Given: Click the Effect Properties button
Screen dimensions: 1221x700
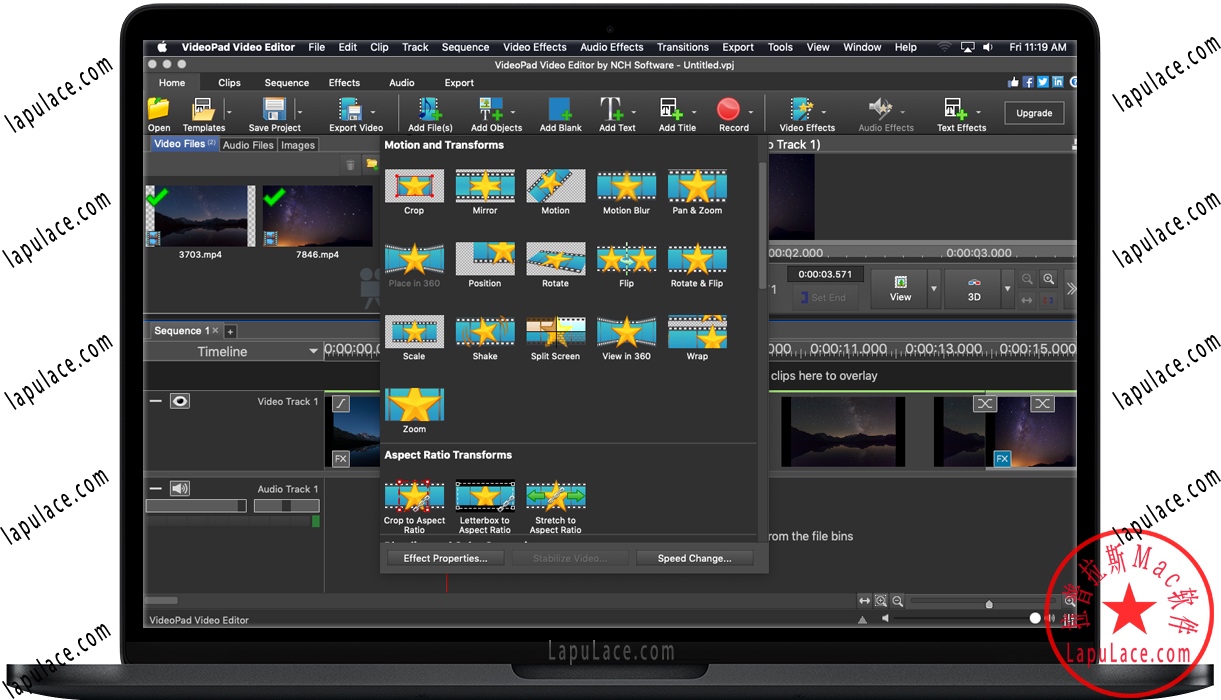Looking at the screenshot, I should (445, 557).
